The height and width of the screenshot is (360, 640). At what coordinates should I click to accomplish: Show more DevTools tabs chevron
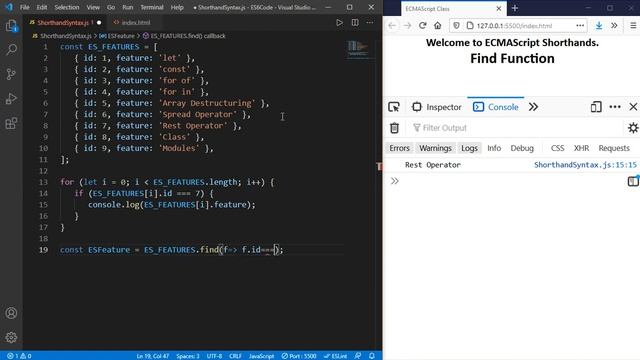(533, 107)
